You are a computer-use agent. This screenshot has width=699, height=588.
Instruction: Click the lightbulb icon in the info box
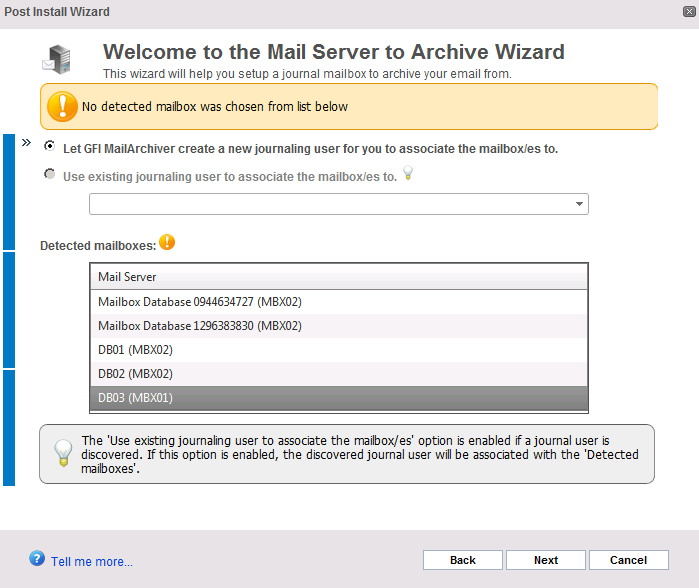63,453
